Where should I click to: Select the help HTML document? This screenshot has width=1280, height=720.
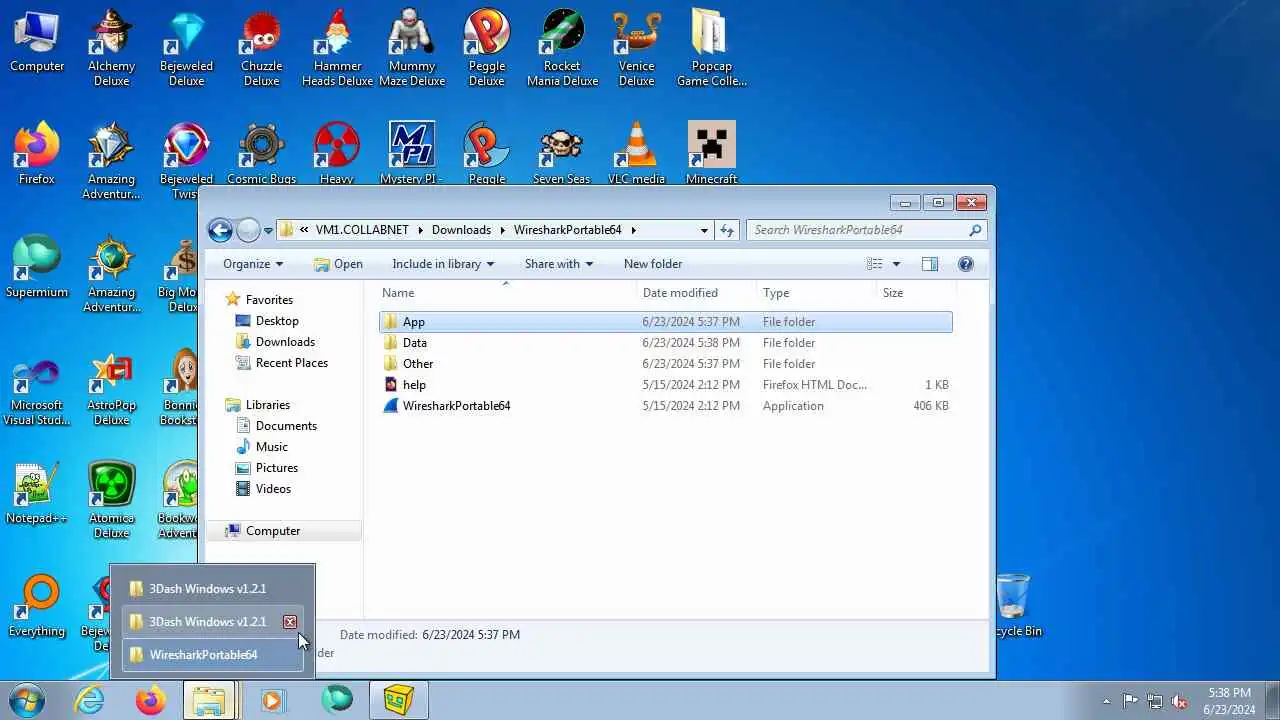[665, 385]
